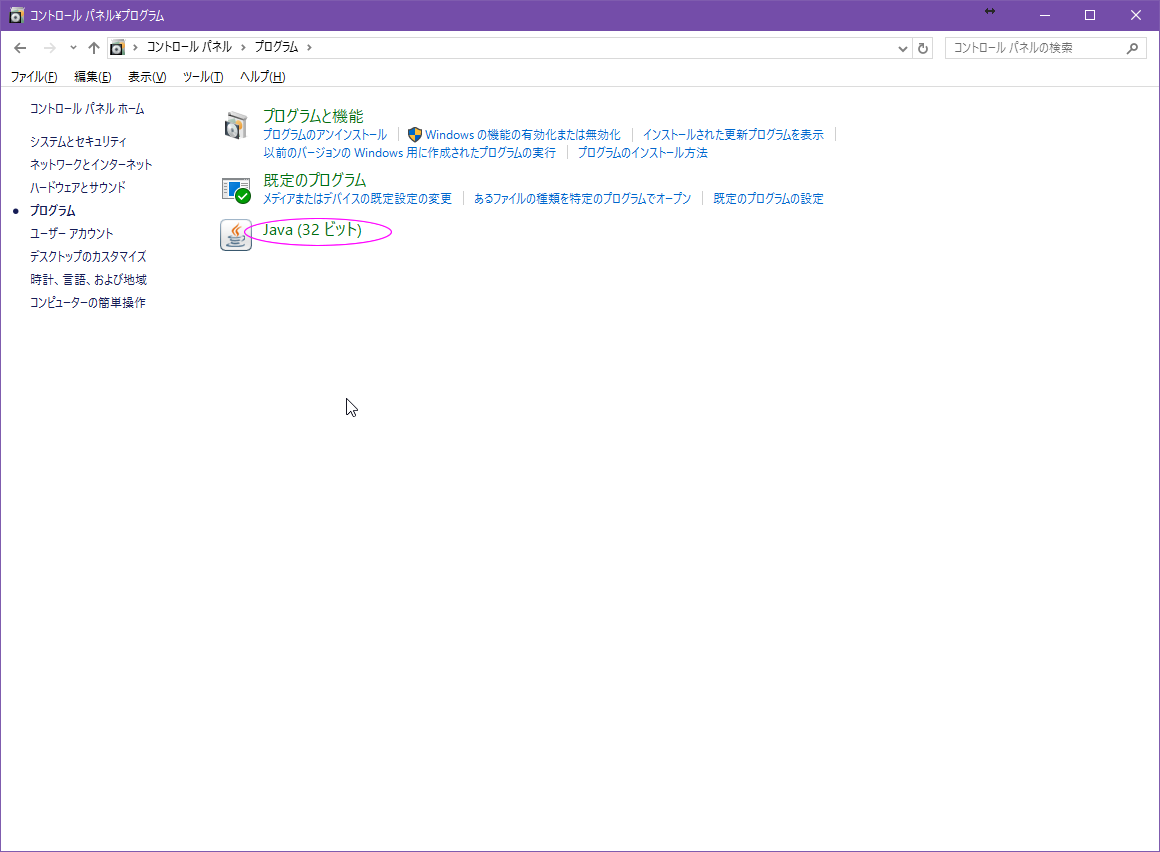Expand the address bar history dropdown
Image resolution: width=1160 pixels, height=852 pixels.
click(x=903, y=48)
